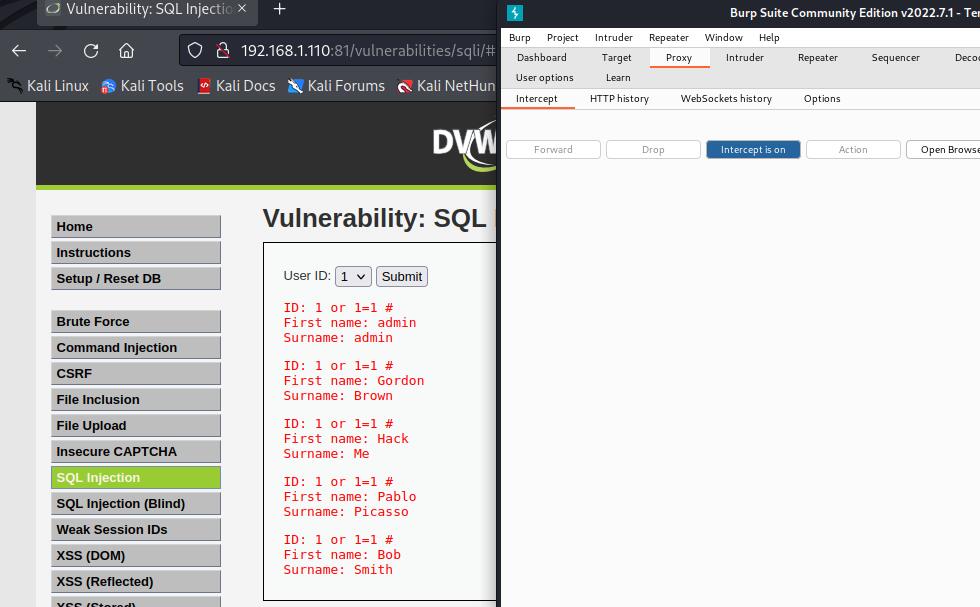Go back in Firefox browser
Viewport: 980px width, 607px height.
[x=19, y=51]
